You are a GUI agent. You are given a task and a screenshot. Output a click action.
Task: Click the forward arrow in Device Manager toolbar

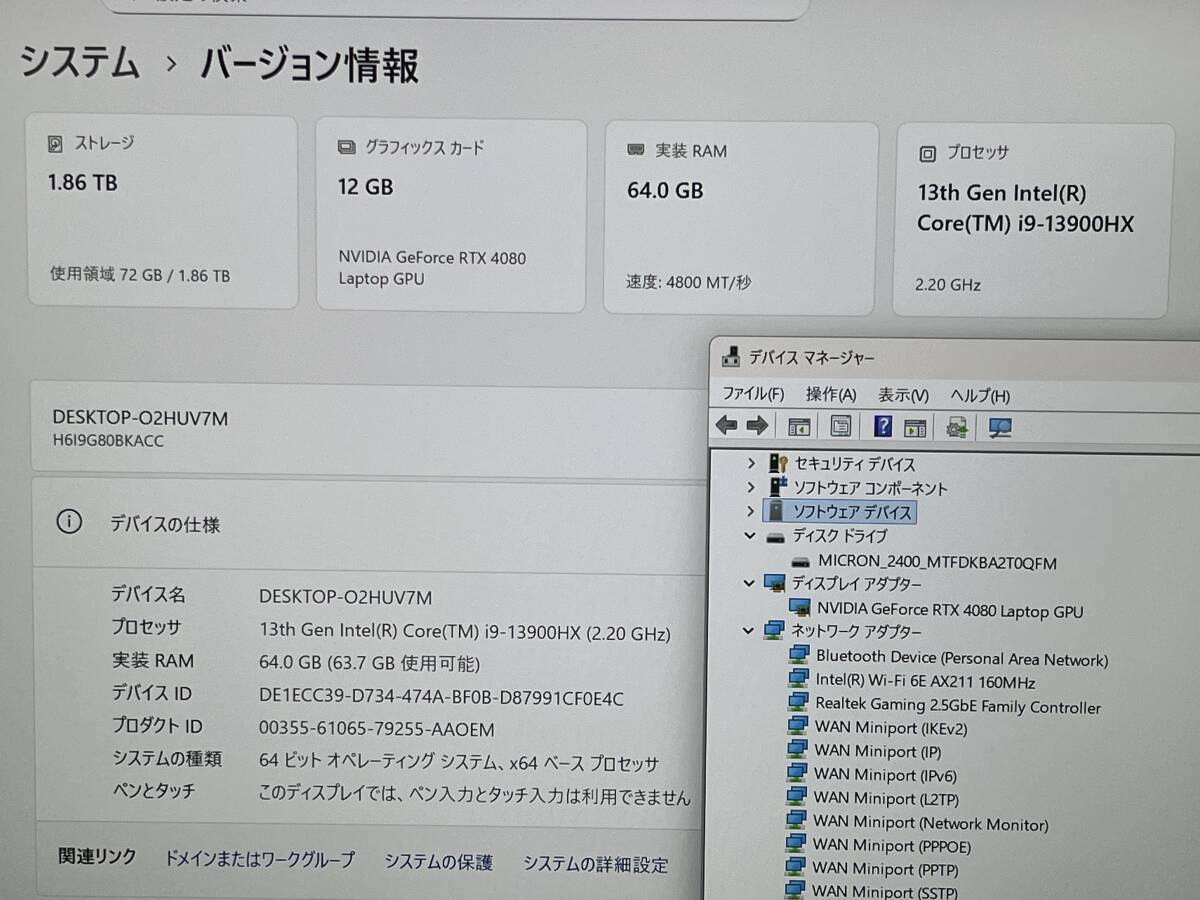point(757,426)
